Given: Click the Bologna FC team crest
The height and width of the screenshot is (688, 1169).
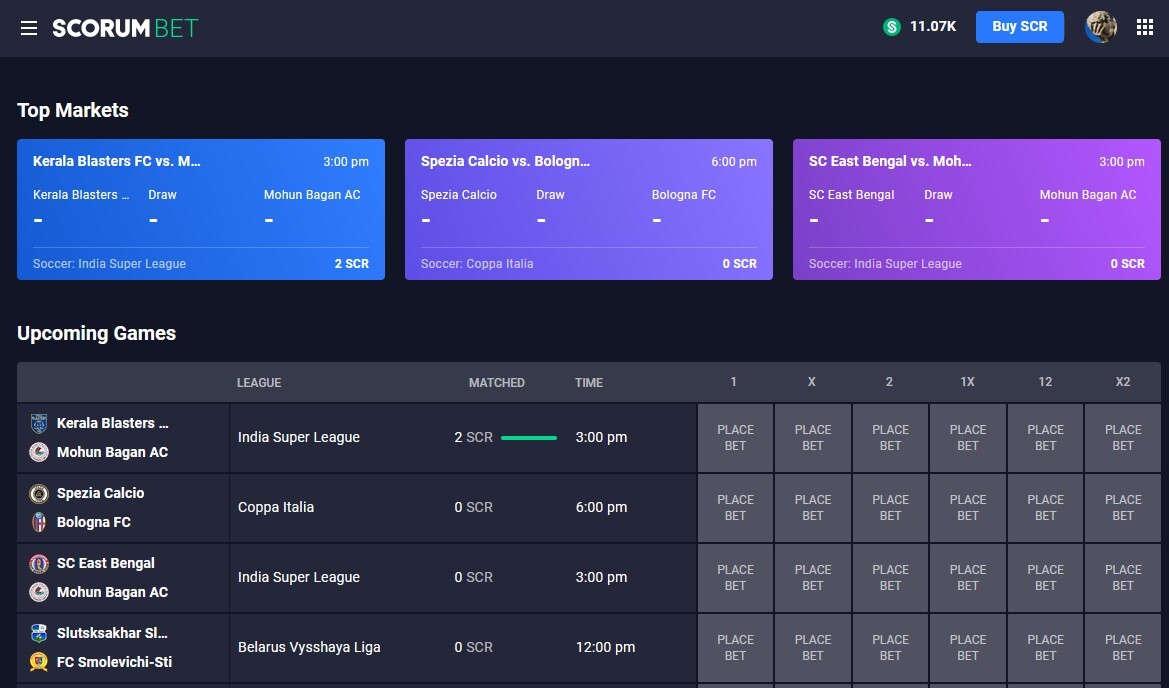Looking at the screenshot, I should 39,522.
